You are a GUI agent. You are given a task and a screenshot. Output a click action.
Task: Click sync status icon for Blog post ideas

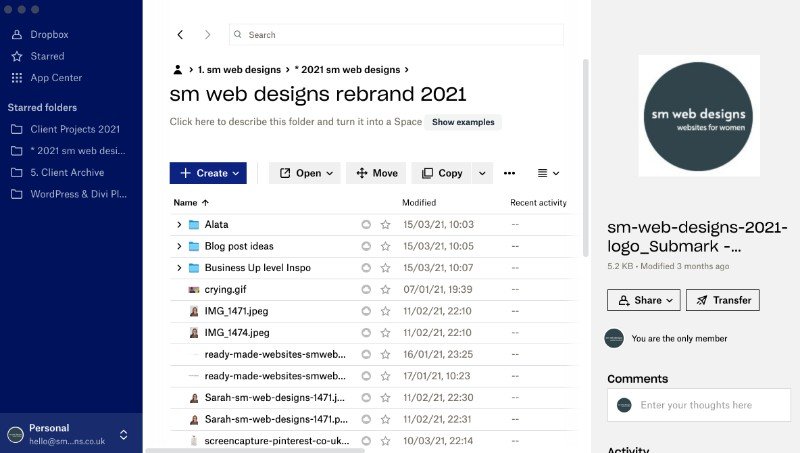[x=366, y=246]
